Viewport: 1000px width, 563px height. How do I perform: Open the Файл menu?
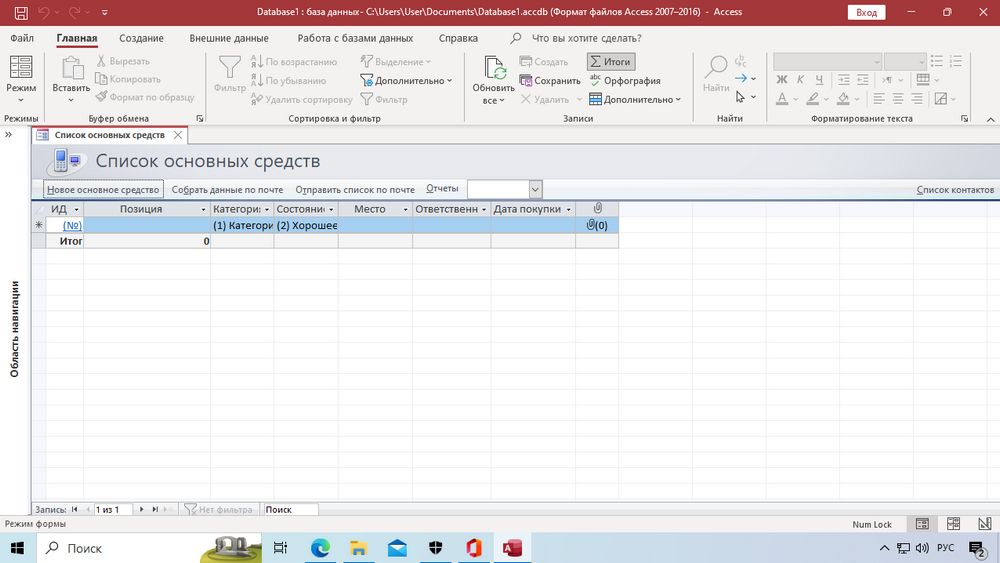tap(22, 38)
